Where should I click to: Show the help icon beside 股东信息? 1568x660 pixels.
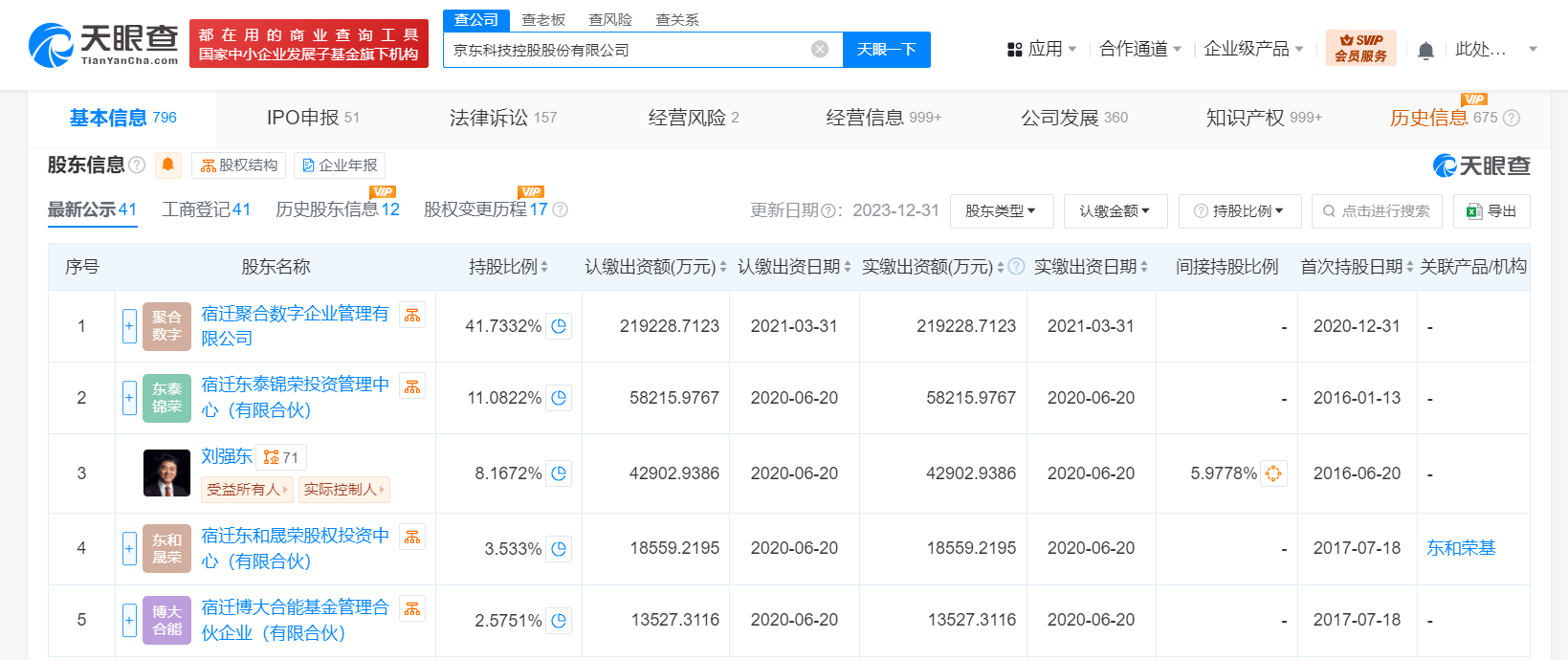tap(137, 165)
